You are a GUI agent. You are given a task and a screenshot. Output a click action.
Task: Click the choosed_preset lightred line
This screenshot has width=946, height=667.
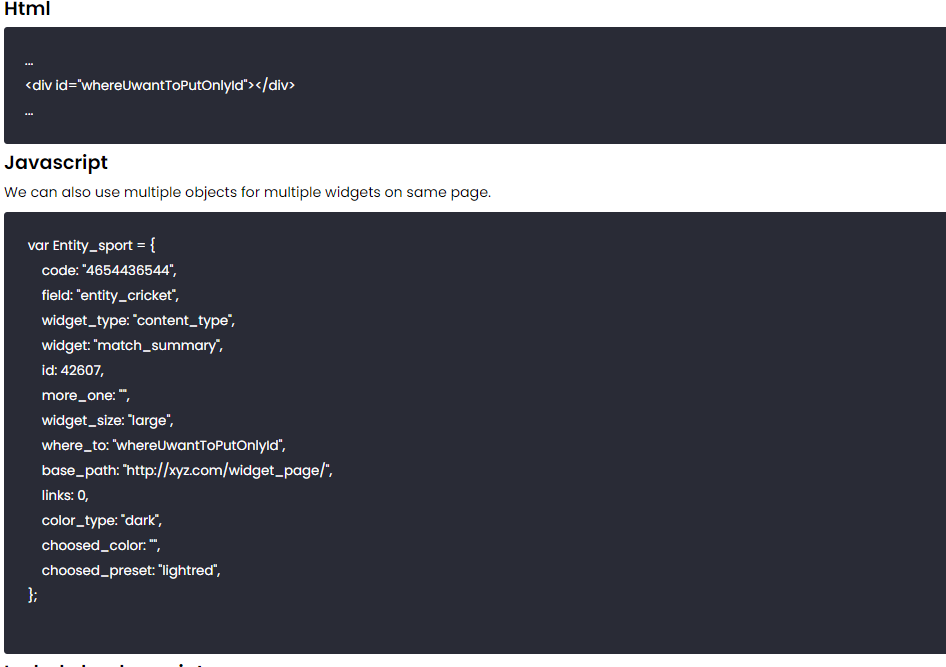click(x=131, y=571)
